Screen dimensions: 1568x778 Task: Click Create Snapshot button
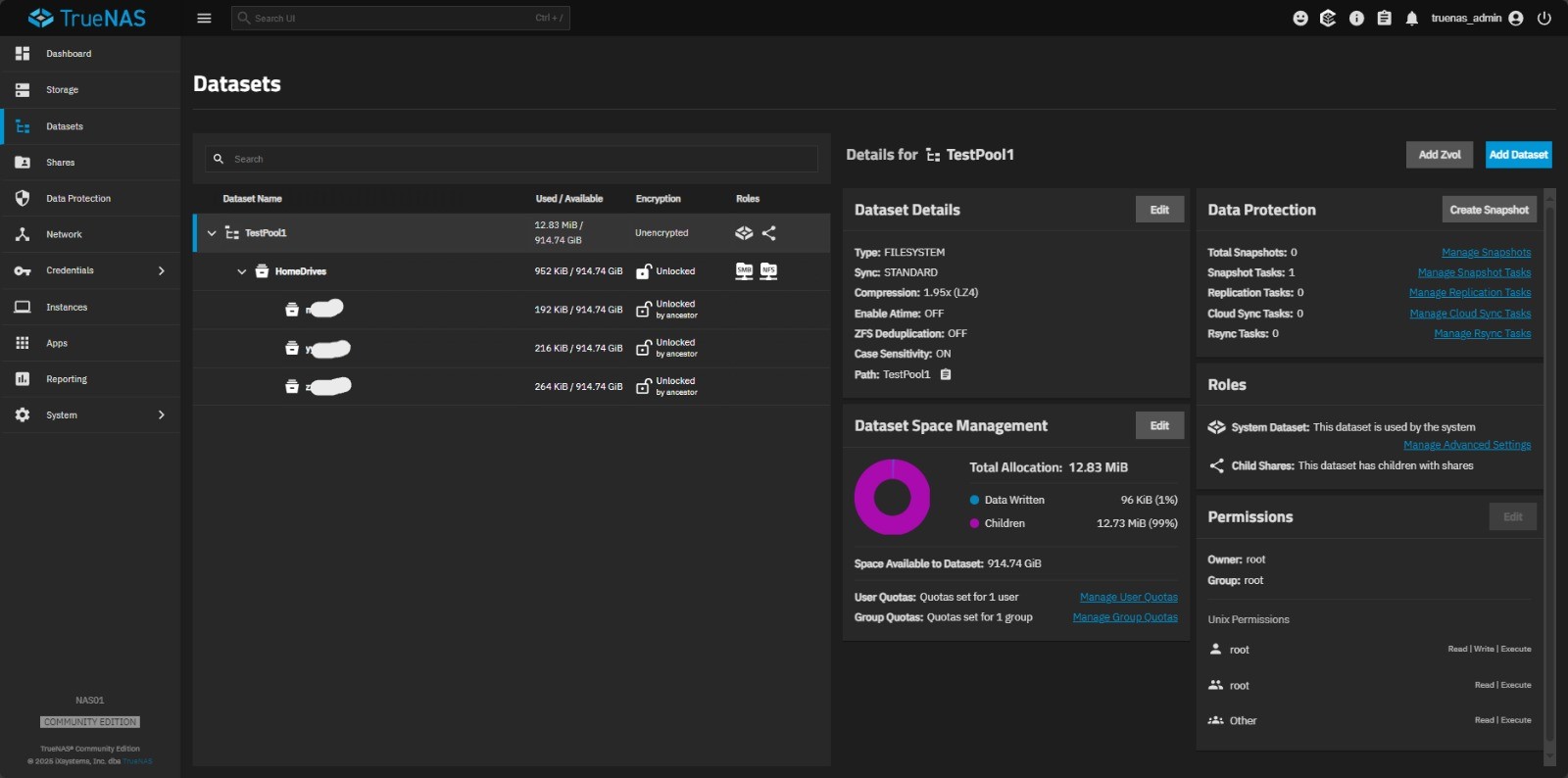(x=1489, y=210)
